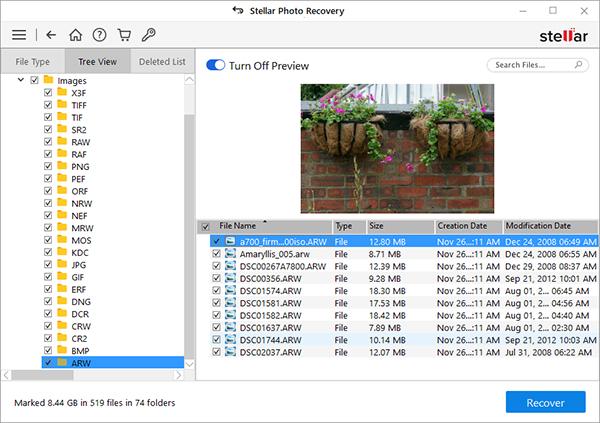Image resolution: width=600 pixels, height=423 pixels.
Task: Click the flower basket preview image
Action: [x=396, y=146]
